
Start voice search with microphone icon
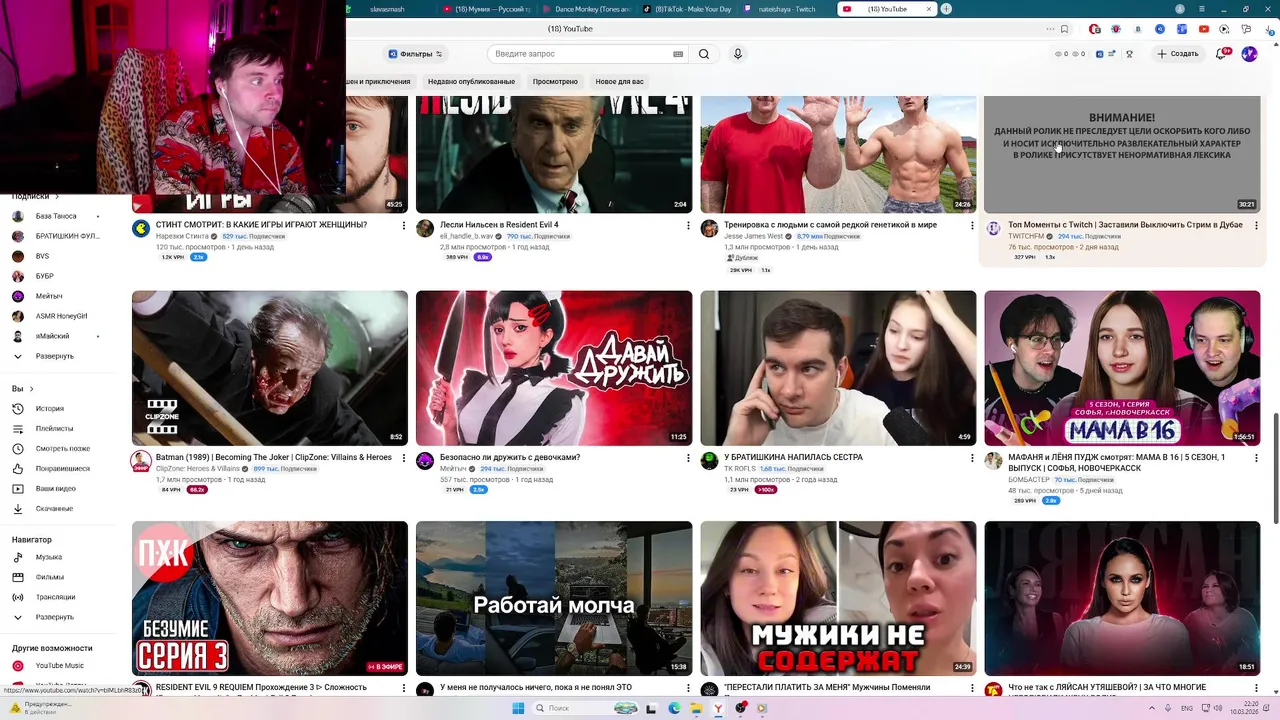tap(738, 54)
